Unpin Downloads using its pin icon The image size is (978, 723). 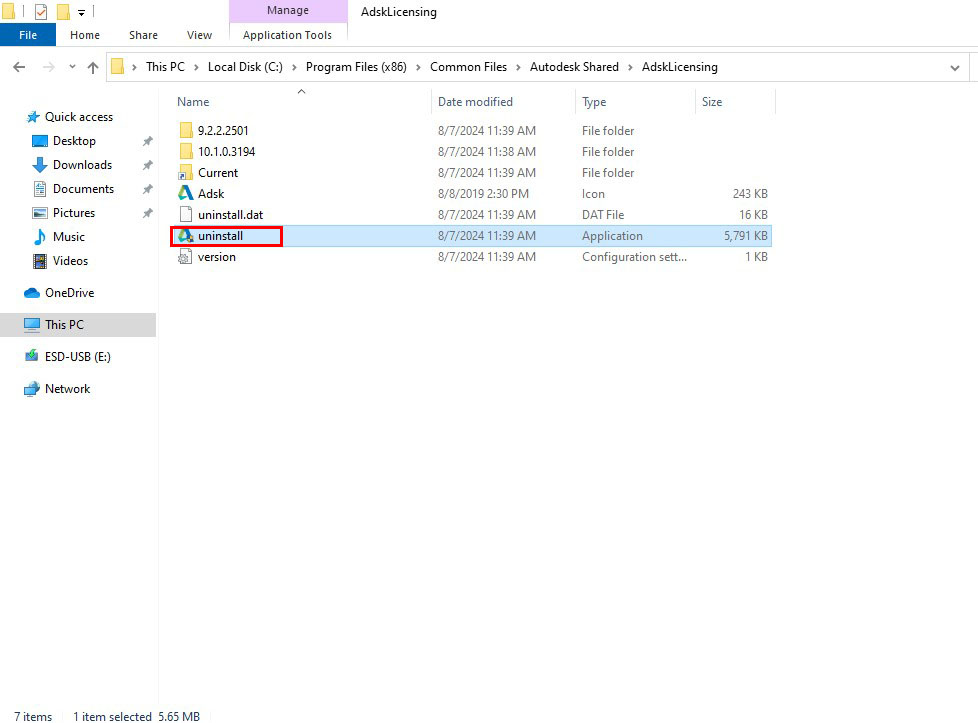pyautogui.click(x=147, y=164)
